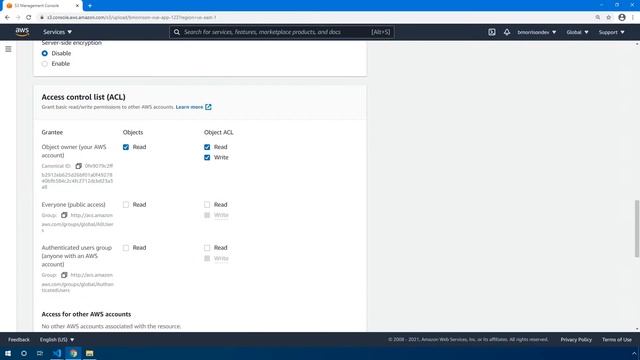
Task: Open the Global region dropdown
Action: point(577,32)
